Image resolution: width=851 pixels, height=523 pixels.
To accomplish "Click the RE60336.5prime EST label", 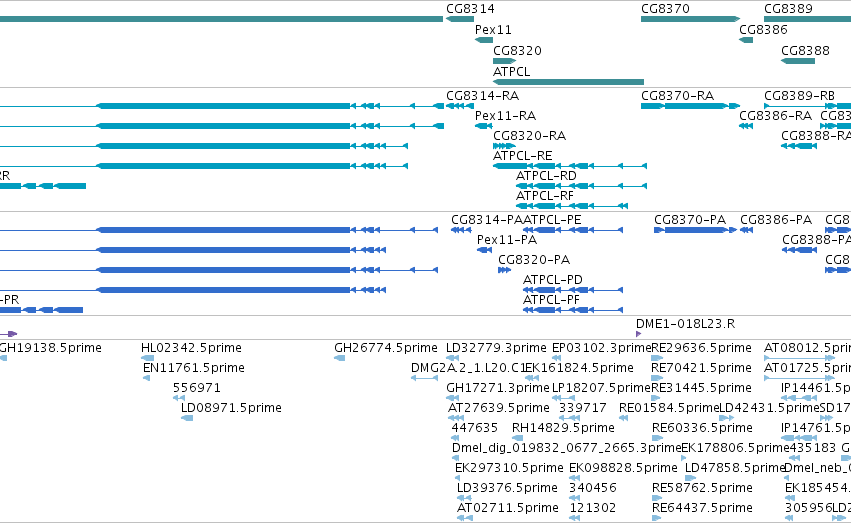I will tap(702, 428).
